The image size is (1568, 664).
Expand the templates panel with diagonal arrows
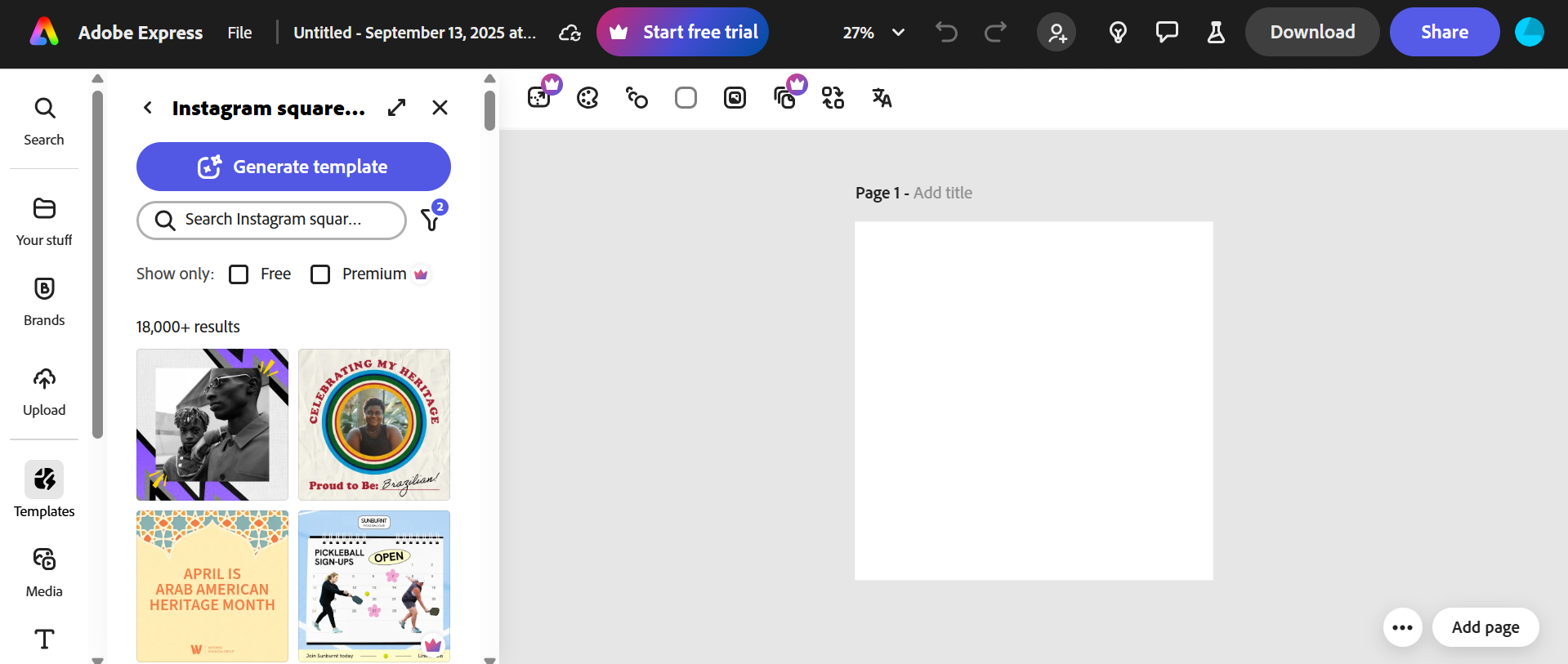click(397, 108)
